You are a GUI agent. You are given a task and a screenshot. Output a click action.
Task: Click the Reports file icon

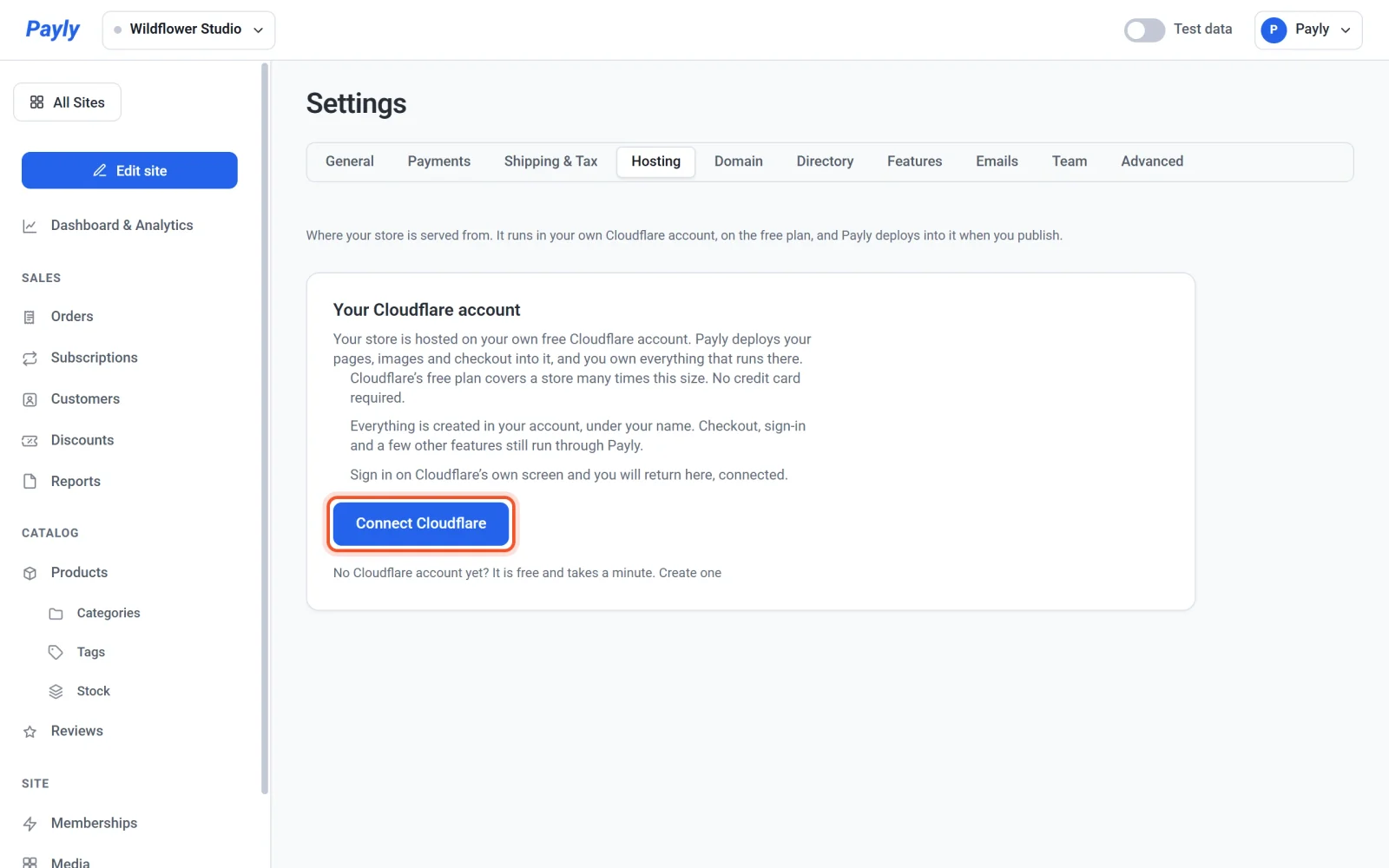(x=30, y=482)
